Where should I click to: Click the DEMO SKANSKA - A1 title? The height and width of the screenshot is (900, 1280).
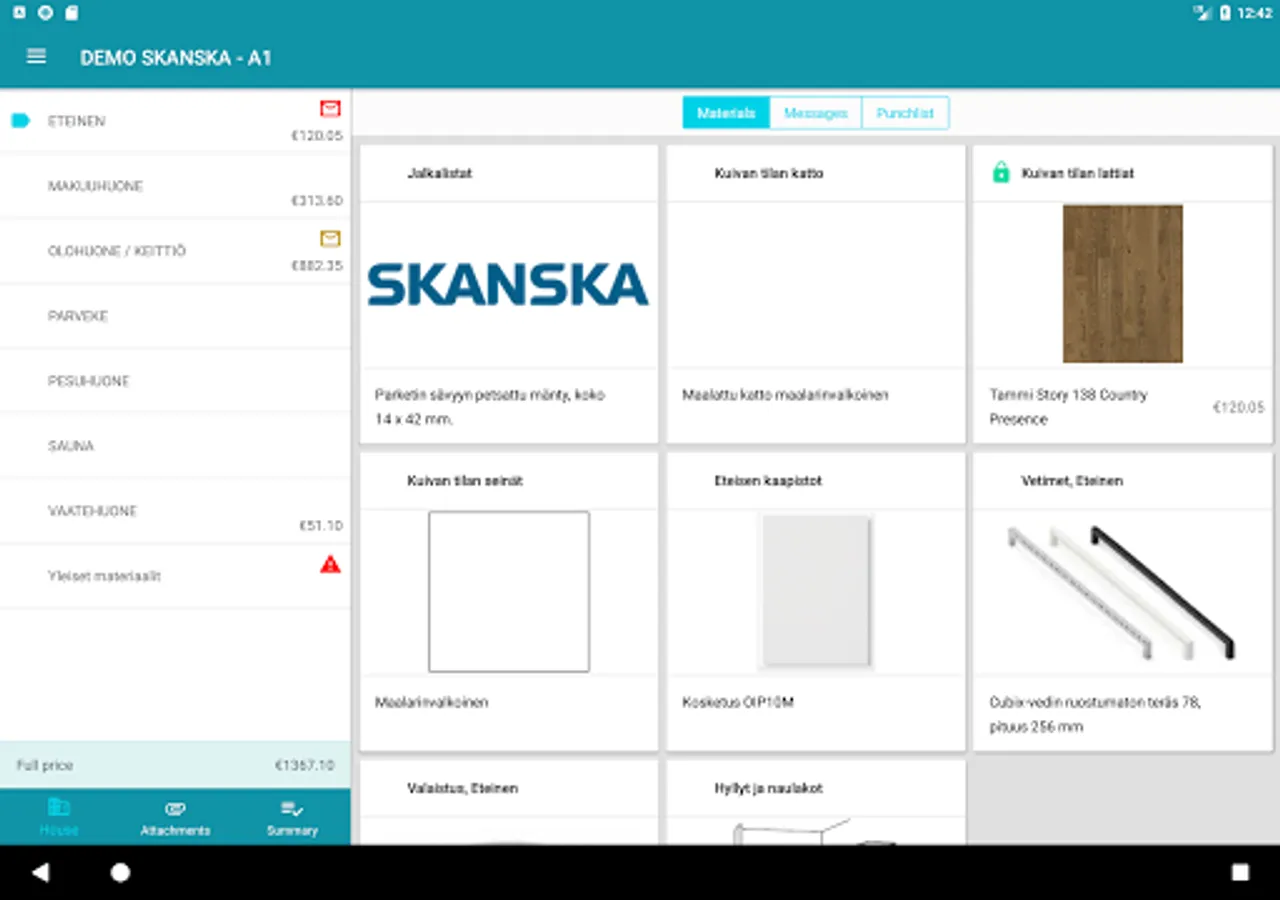click(x=176, y=57)
